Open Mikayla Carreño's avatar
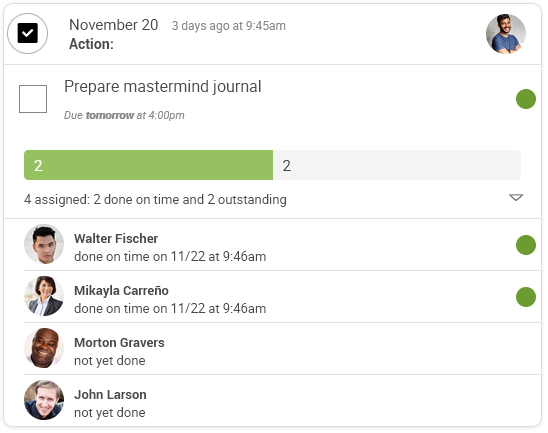548x433 pixels. [44, 296]
